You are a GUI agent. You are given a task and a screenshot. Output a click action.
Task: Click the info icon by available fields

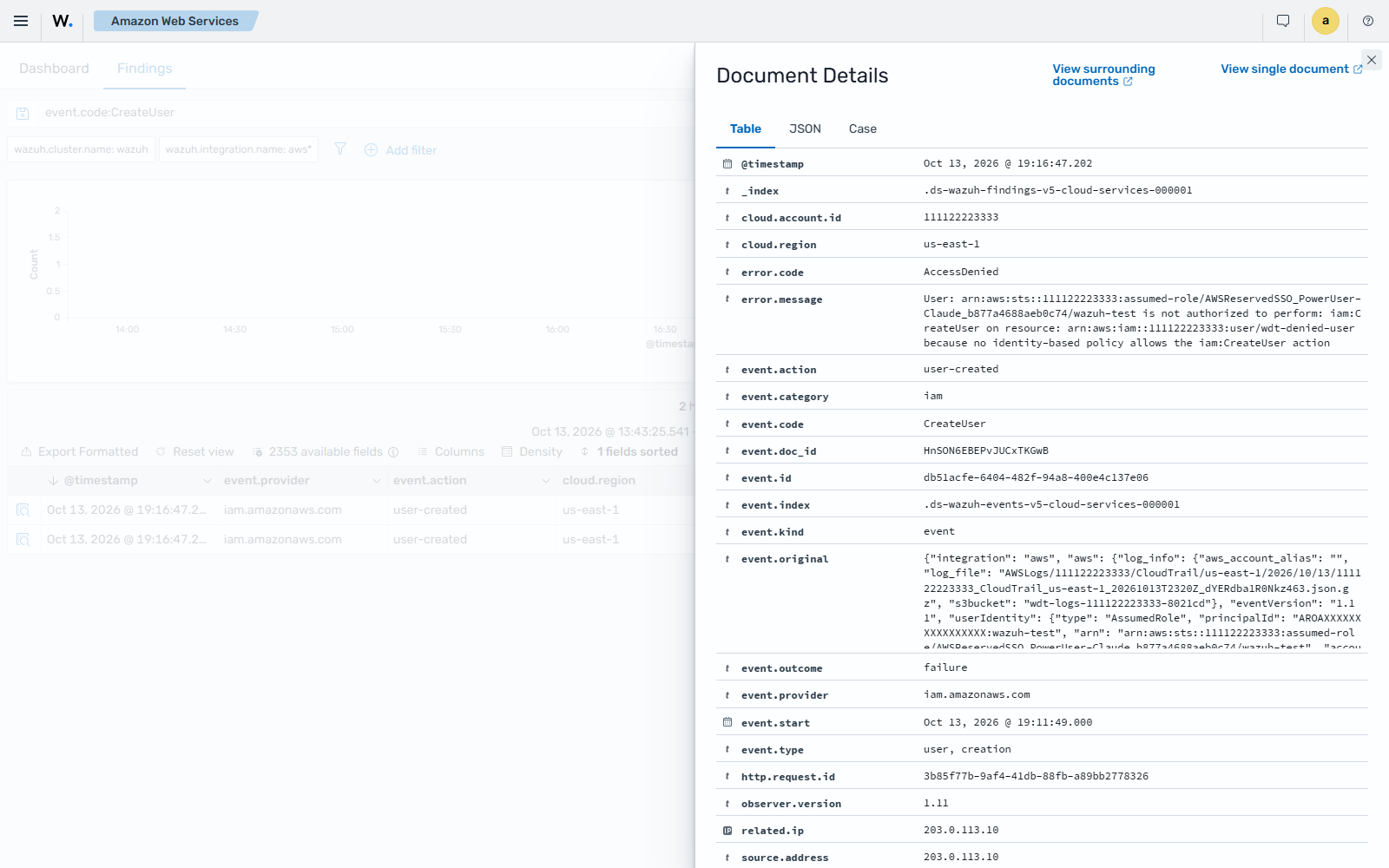[393, 452]
